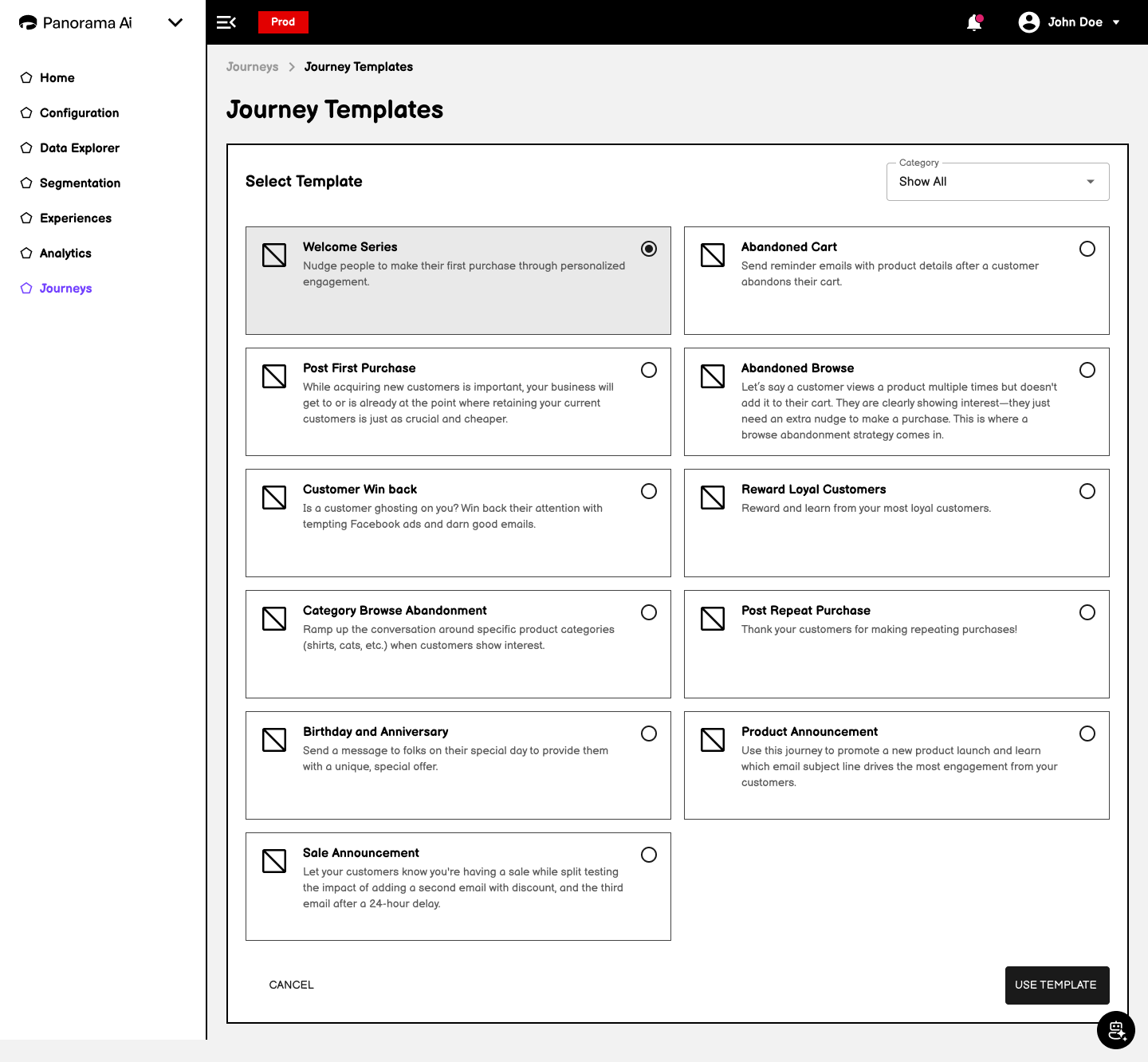Collapse the sidebar with the hamburger icon
The image size is (1148, 1062).
pos(226,22)
